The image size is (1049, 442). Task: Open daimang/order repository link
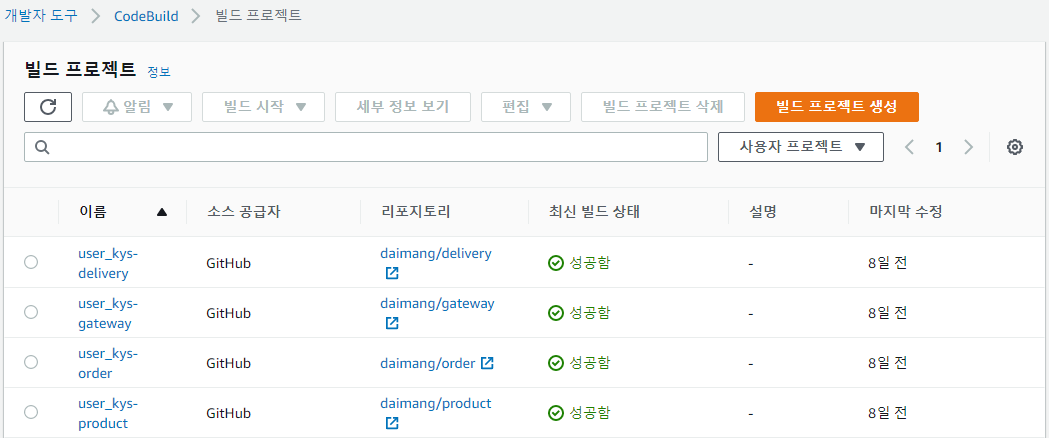tap(427, 363)
